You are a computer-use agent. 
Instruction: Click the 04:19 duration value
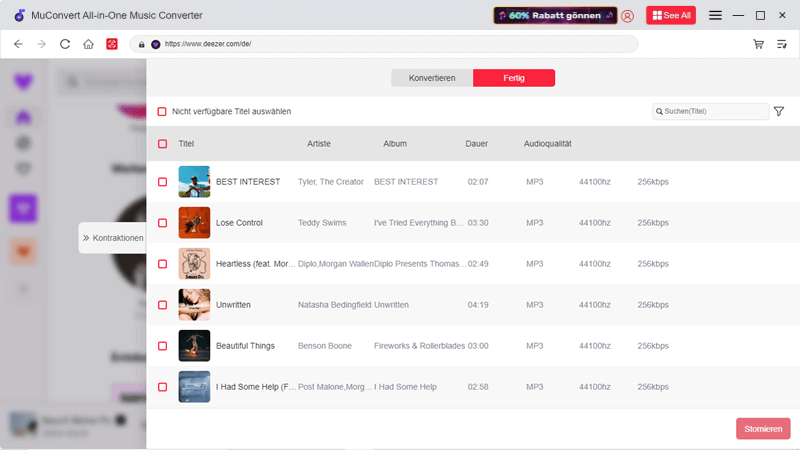[x=478, y=305]
